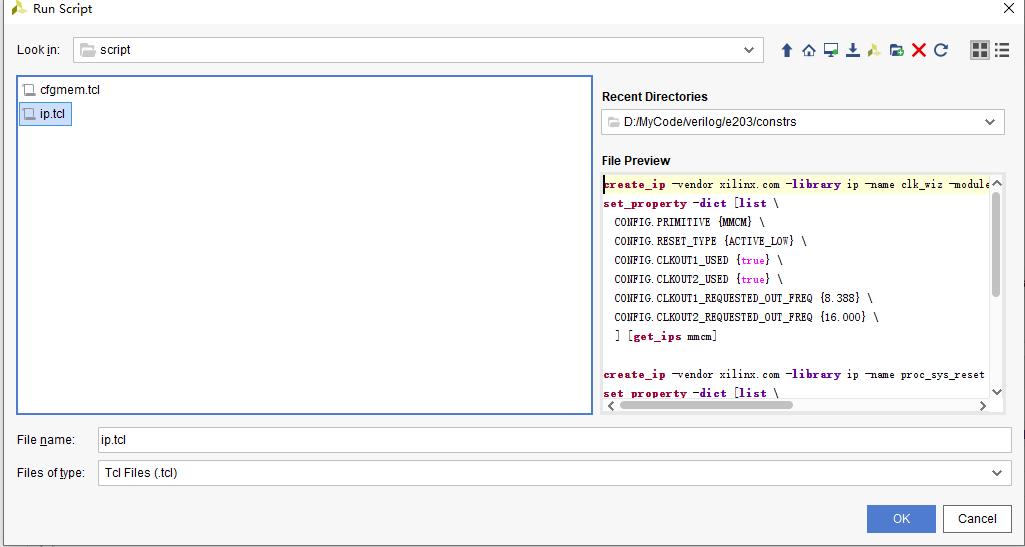Expand the Look in dropdown

click(x=749, y=50)
